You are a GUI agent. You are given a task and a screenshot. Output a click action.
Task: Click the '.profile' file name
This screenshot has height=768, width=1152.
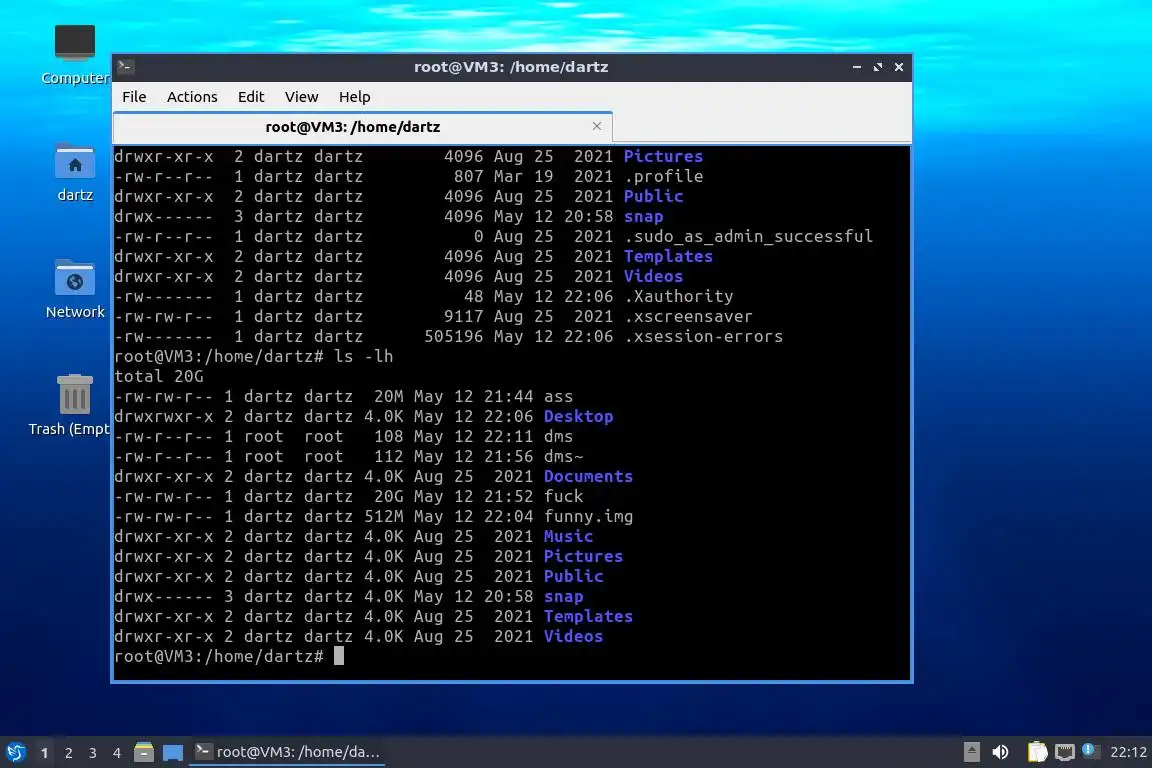click(x=663, y=176)
